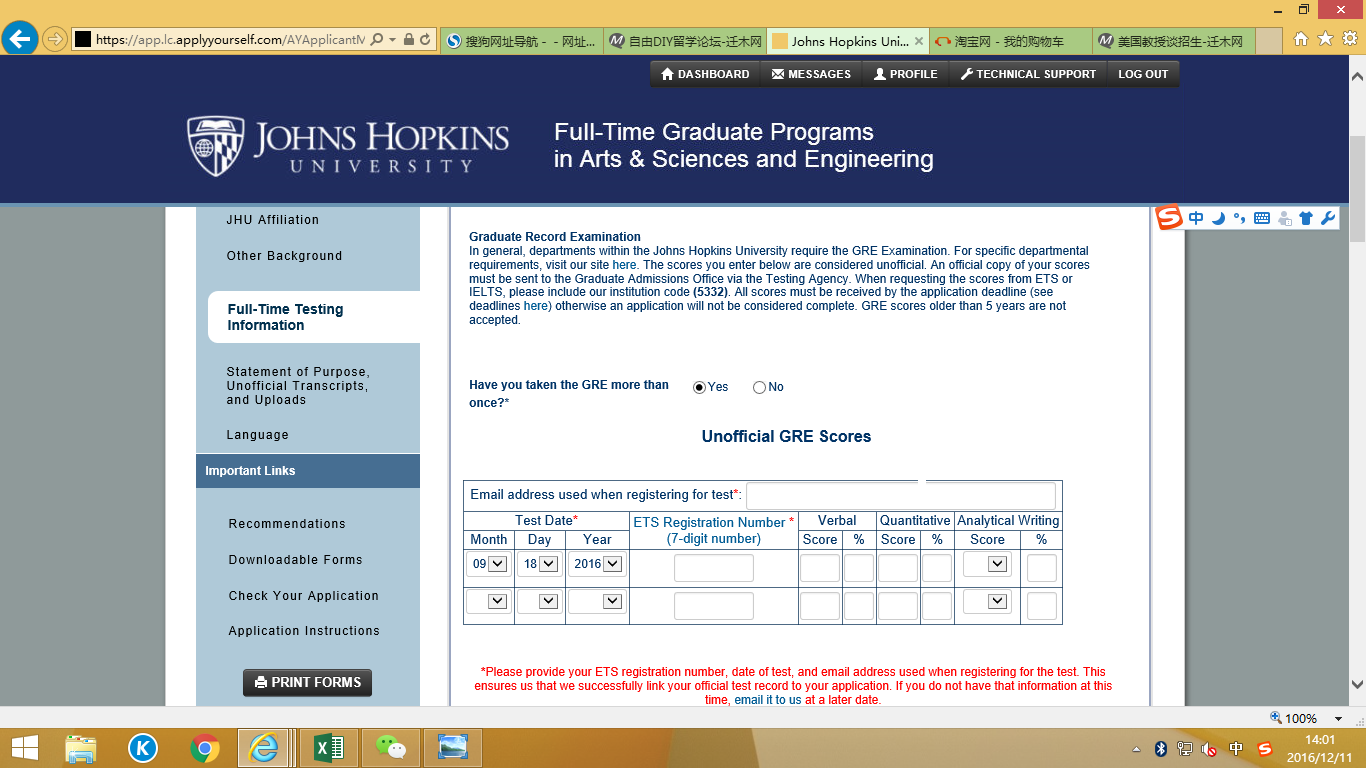
Task: Open the first row Year dropdown showing 2016
Action: [x=597, y=564]
